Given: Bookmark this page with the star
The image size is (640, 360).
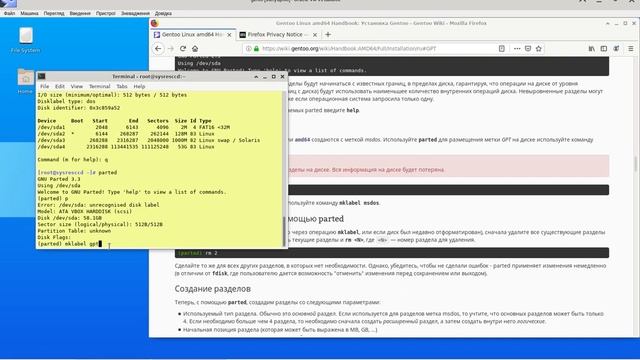Looking at the screenshot, I should point(539,49).
